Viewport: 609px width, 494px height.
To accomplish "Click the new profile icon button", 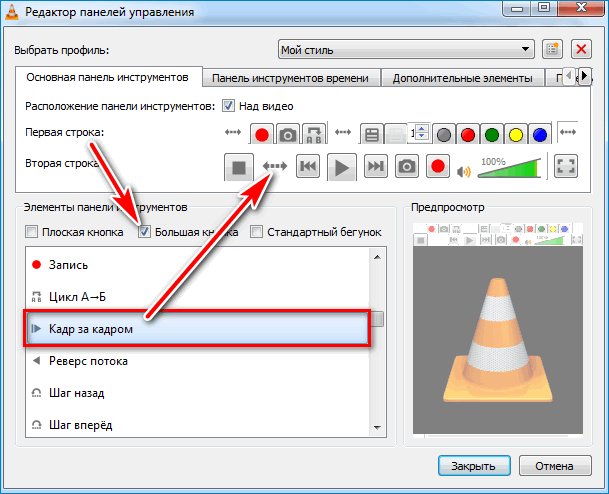I will (552, 49).
